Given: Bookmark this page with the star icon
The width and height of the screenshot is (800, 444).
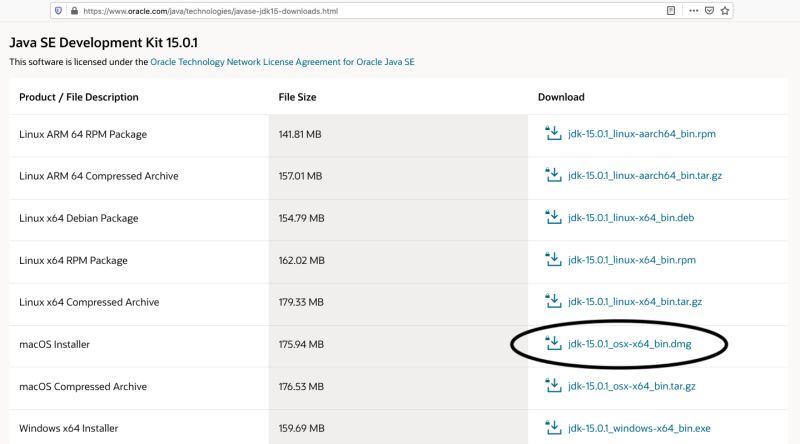Looking at the screenshot, I should pos(725,11).
